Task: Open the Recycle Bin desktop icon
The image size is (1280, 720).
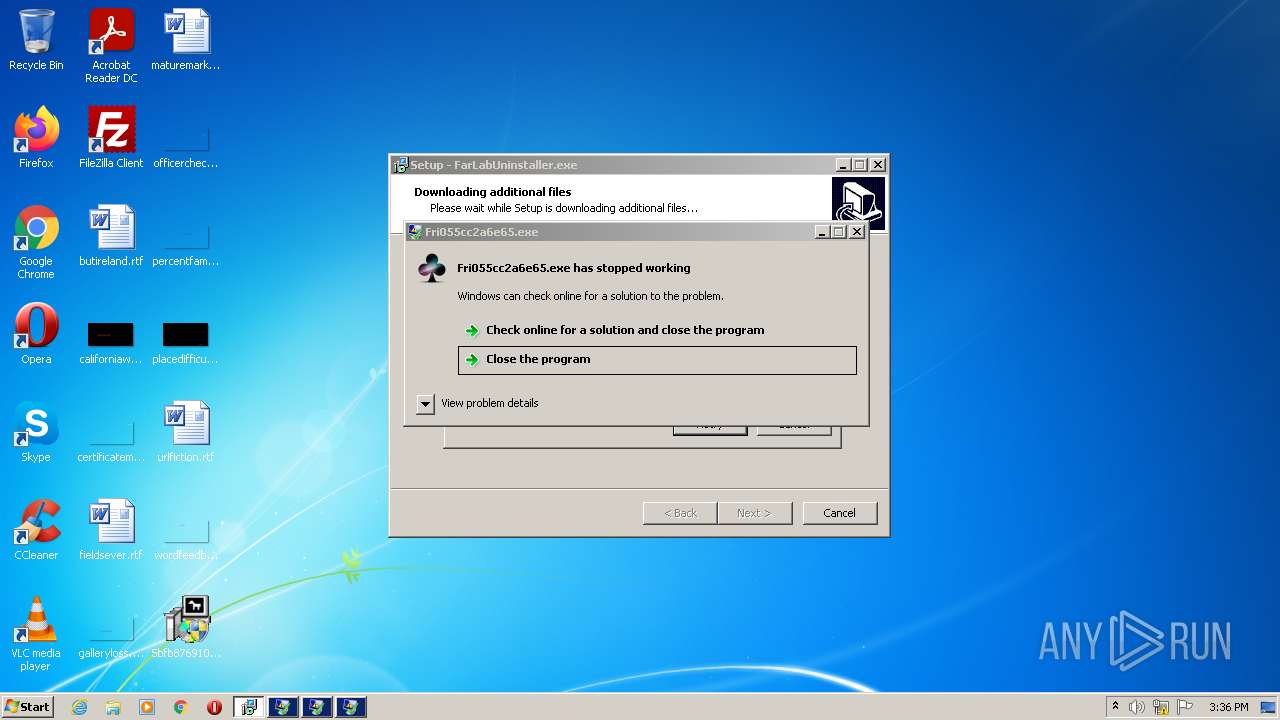Action: click(x=36, y=40)
